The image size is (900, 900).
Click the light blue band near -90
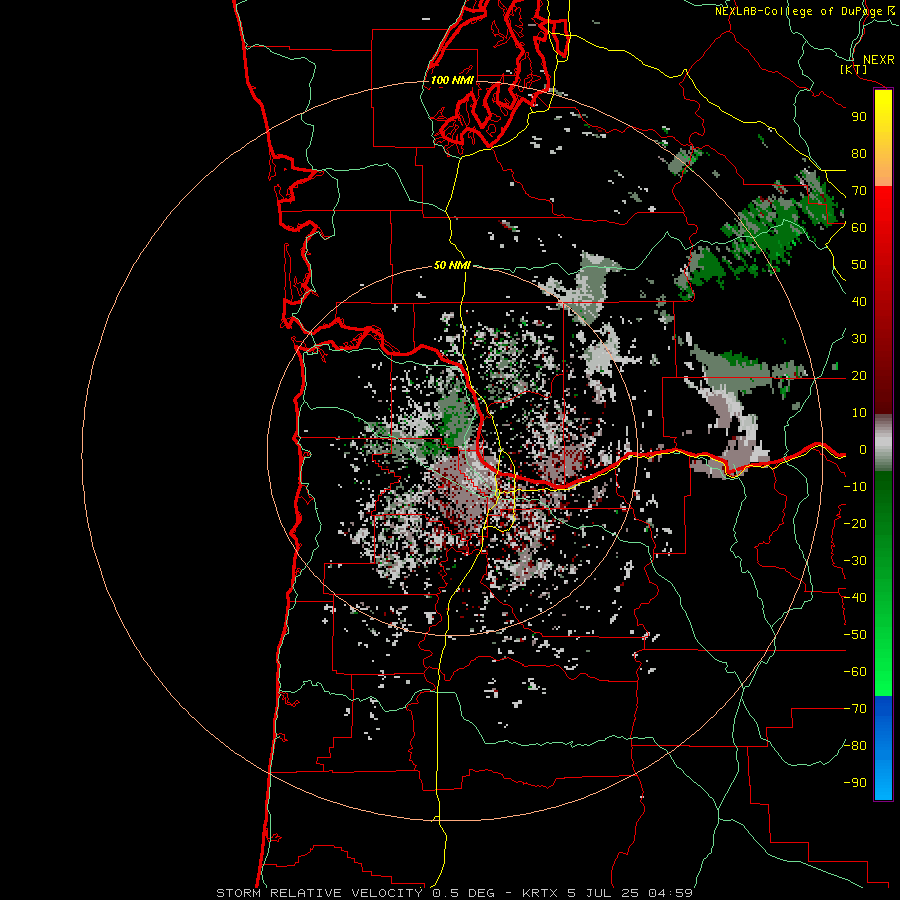coord(883,781)
